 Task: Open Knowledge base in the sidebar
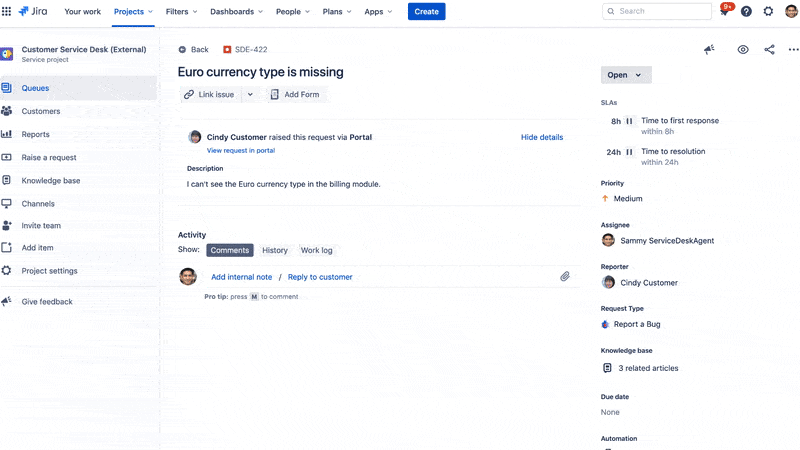click(51, 181)
